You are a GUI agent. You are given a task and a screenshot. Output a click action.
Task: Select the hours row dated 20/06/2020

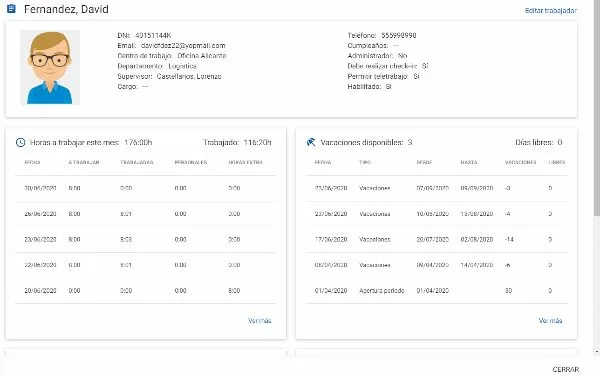click(x=145, y=291)
